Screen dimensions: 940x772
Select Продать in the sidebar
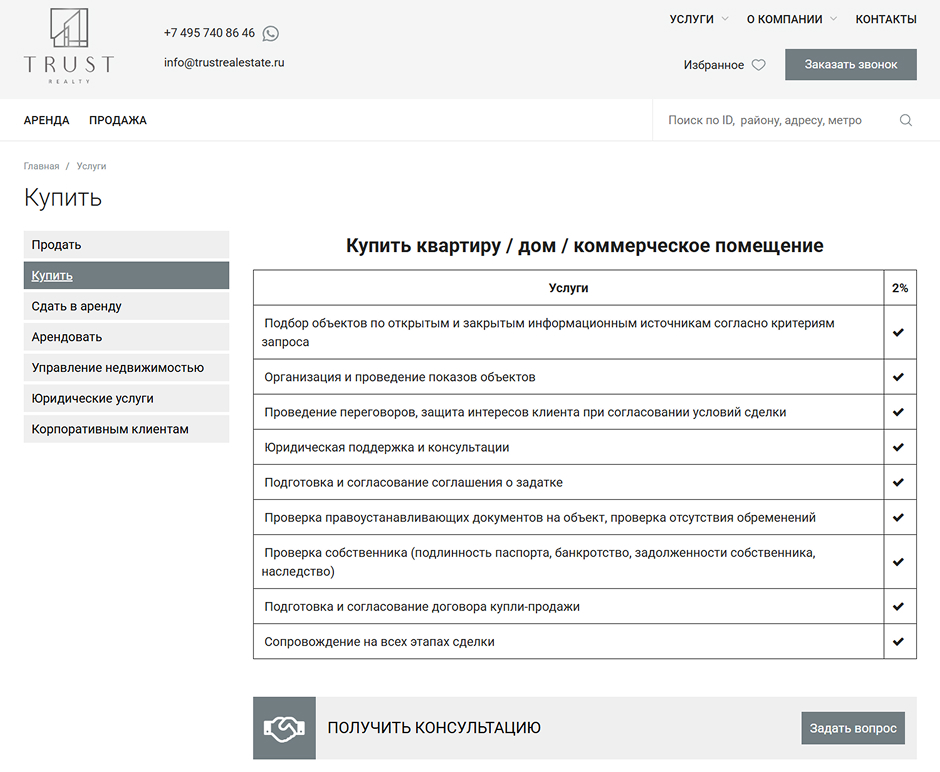point(126,245)
